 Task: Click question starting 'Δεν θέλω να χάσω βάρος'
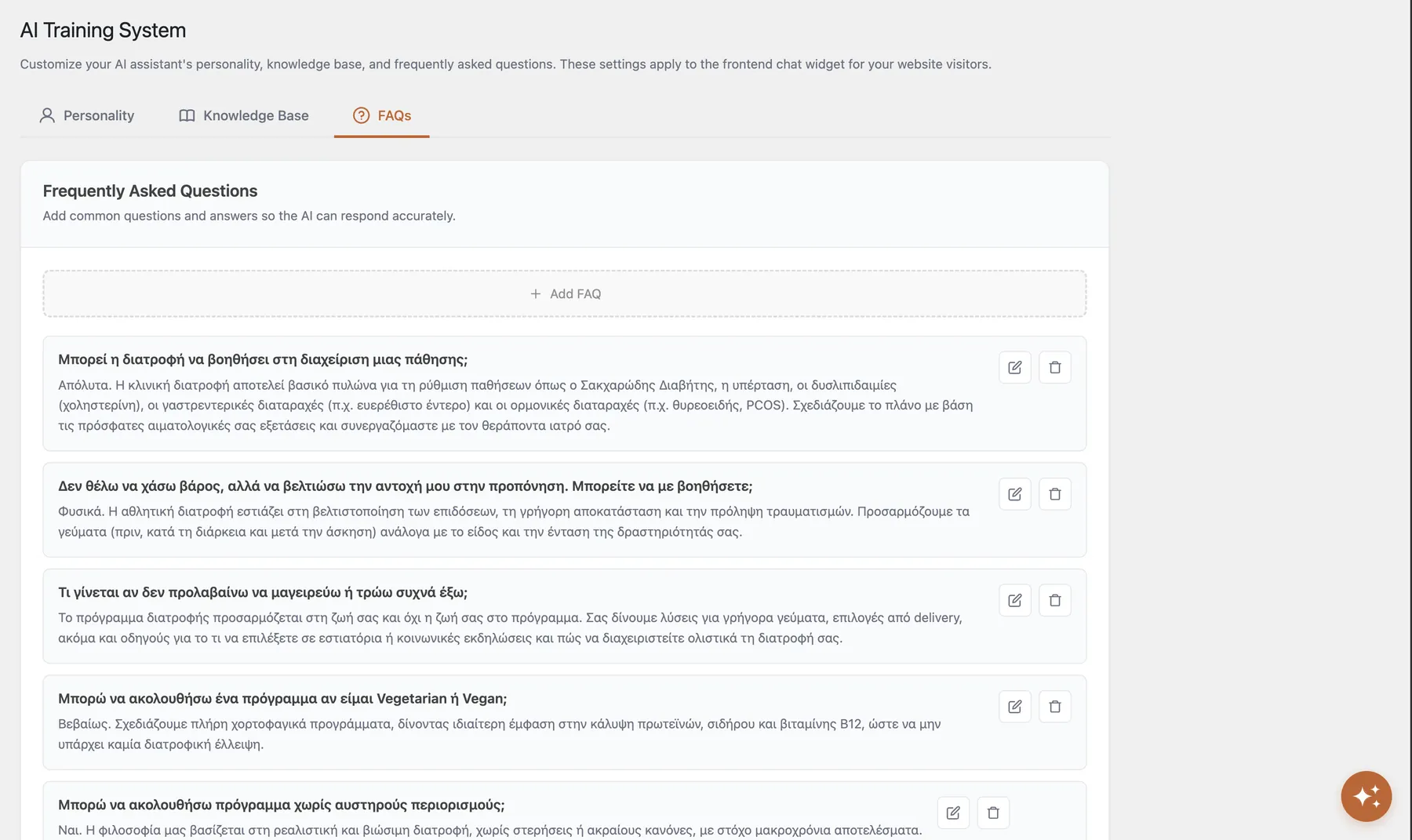click(x=405, y=486)
